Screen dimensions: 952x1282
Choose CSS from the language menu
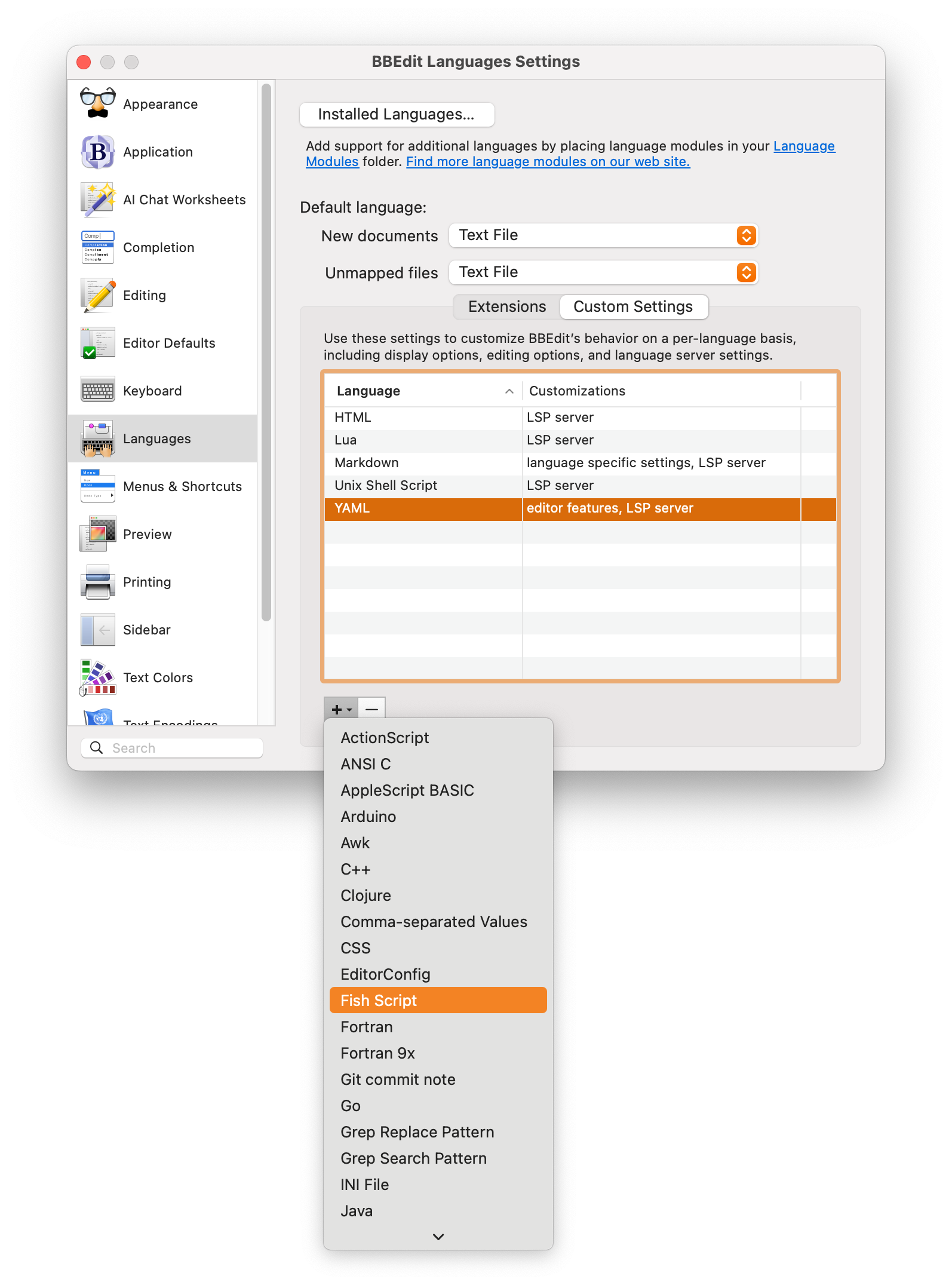click(x=438, y=948)
